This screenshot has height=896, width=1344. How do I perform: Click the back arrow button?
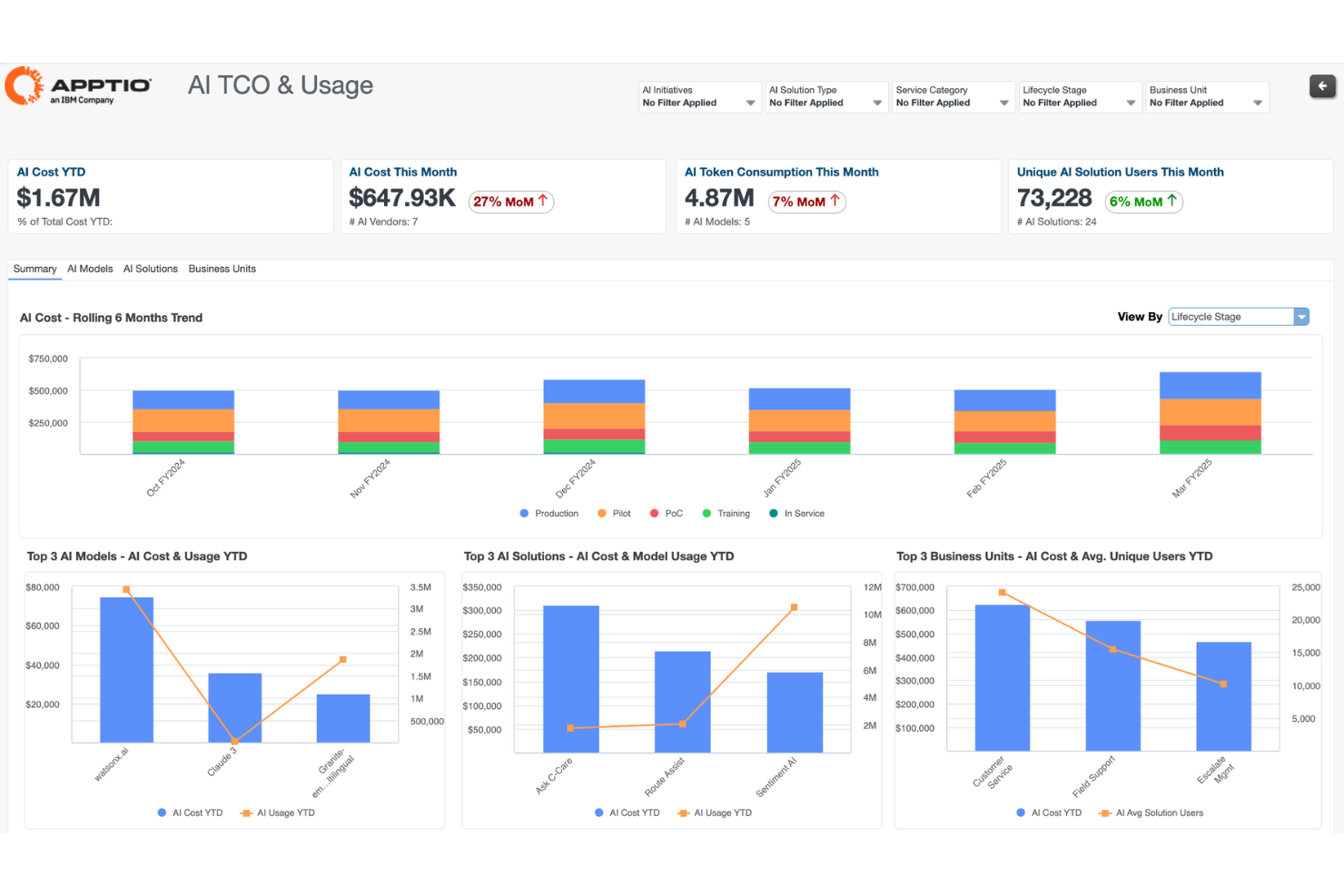click(x=1322, y=86)
